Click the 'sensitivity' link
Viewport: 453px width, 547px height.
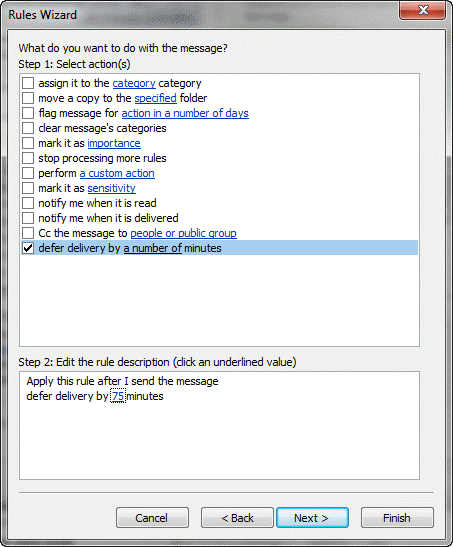tap(112, 188)
